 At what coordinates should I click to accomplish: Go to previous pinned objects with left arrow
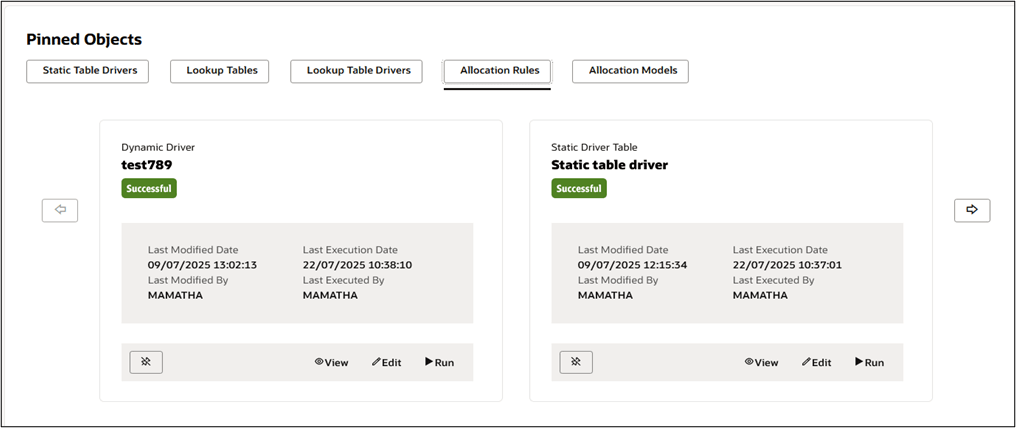pyautogui.click(x=60, y=210)
